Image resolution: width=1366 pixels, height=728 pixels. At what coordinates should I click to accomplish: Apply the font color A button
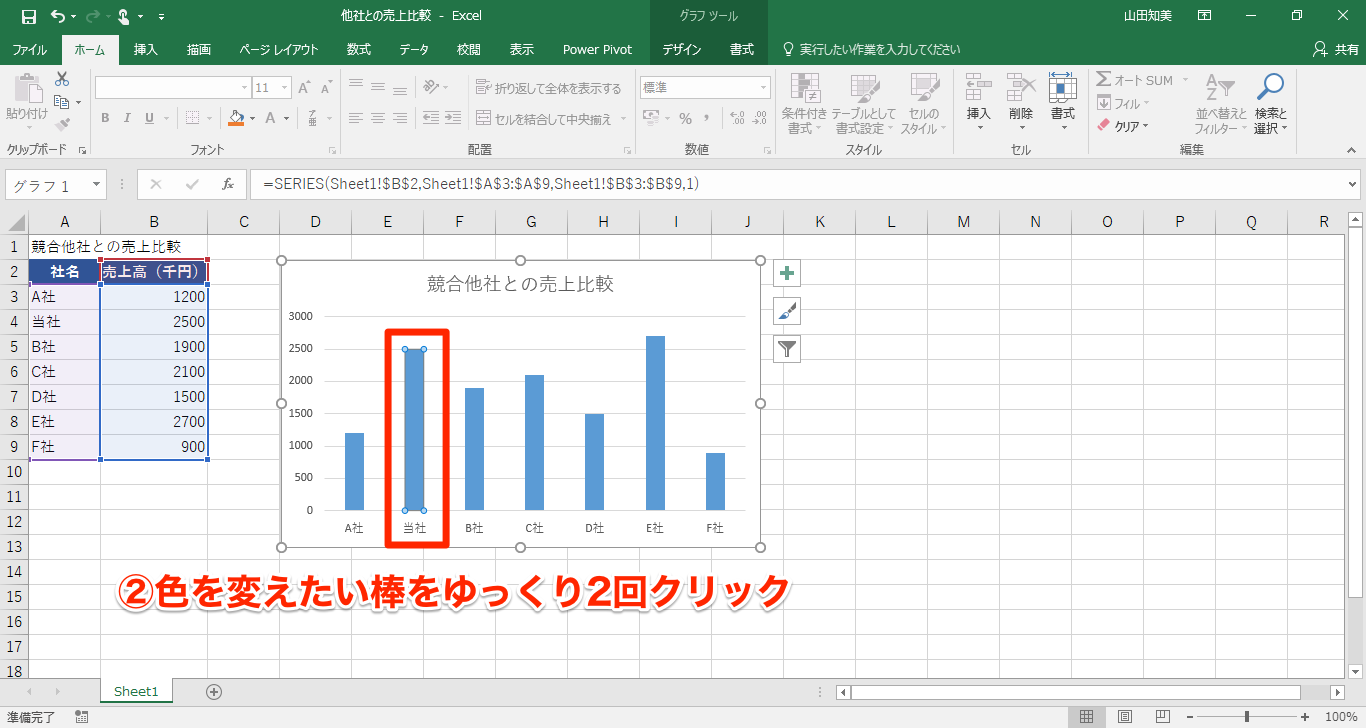[x=271, y=118]
